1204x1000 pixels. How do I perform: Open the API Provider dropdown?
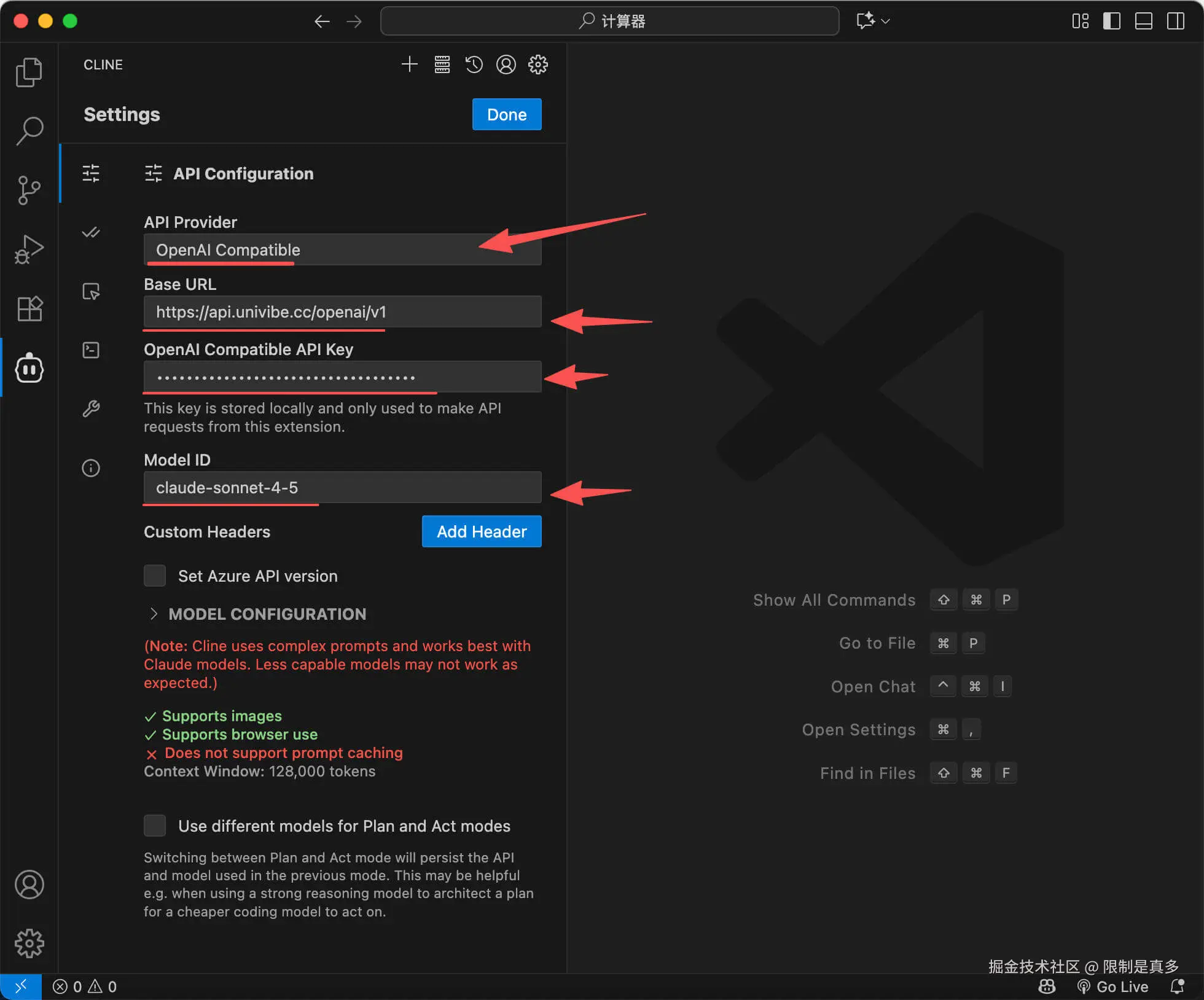click(342, 250)
